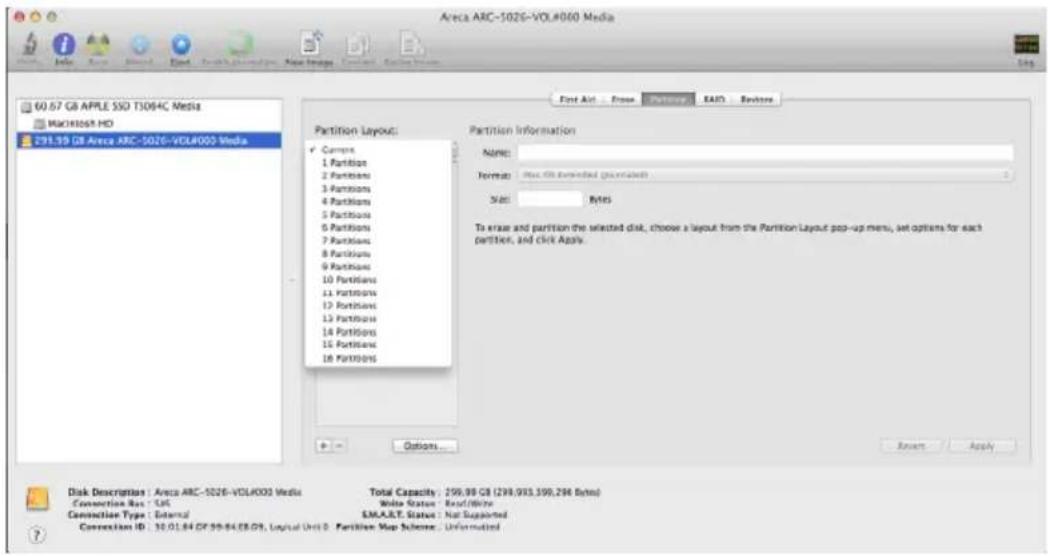Screen dimensions: 1048x556
Task: Choose 1 Partition layout
Action: 378,162
